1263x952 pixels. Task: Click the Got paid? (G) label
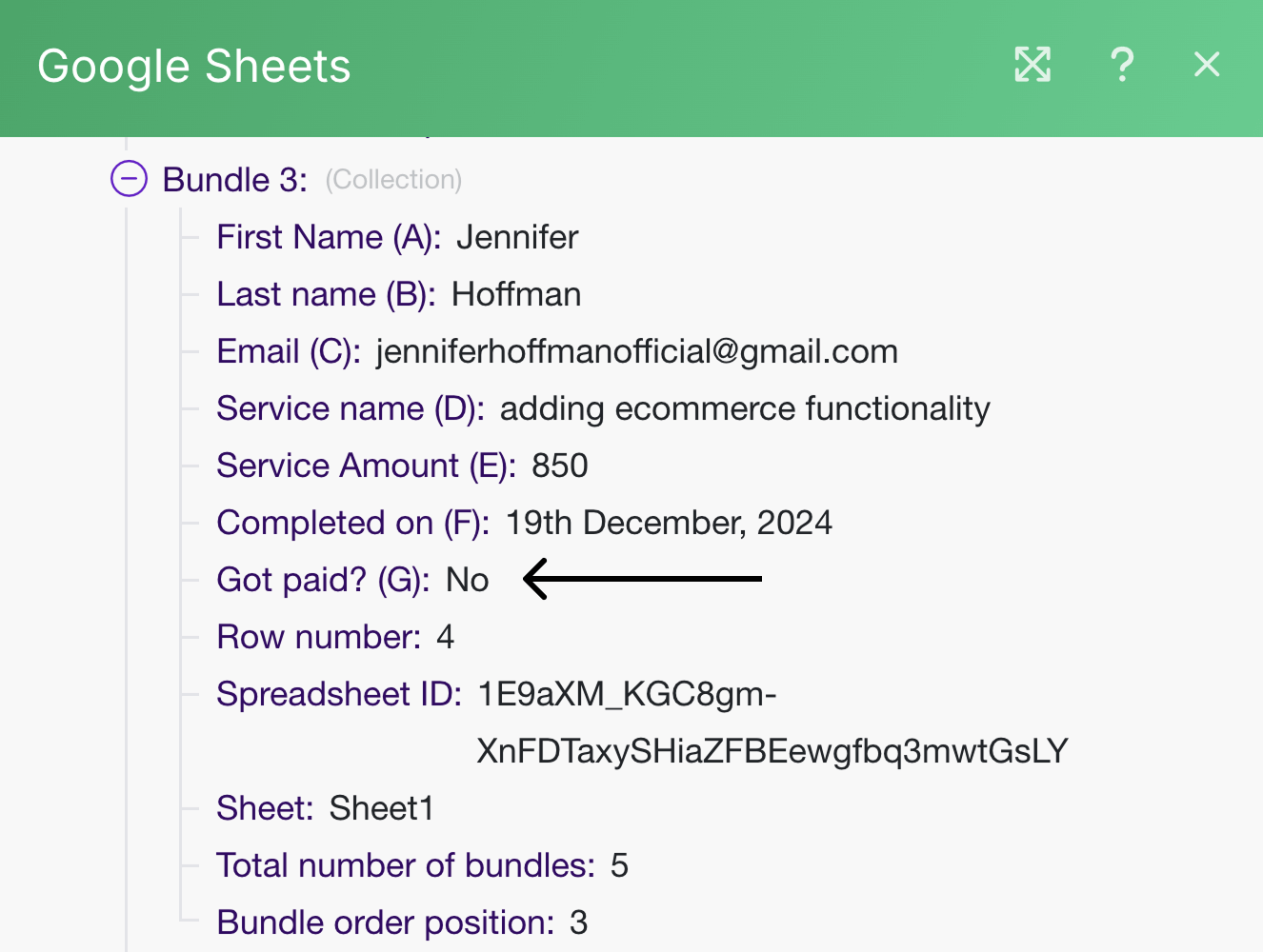323,580
